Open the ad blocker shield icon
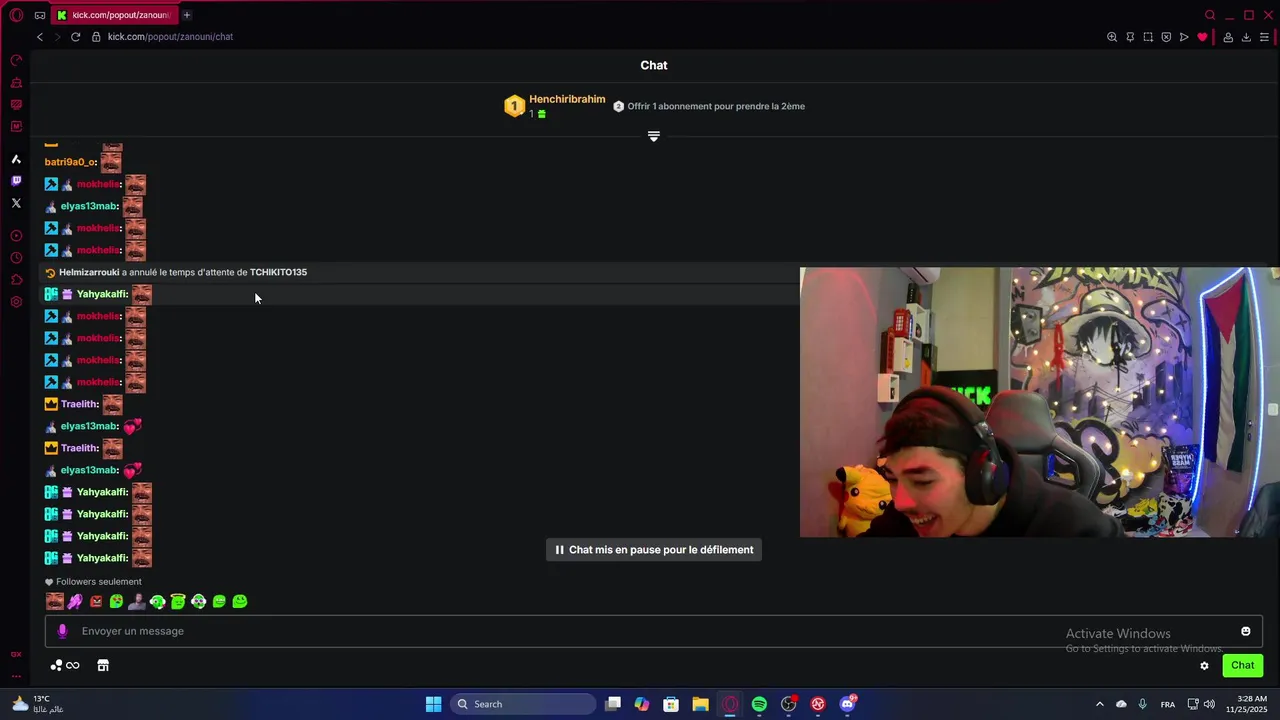Viewport: 1280px width, 720px height. click(1166, 37)
